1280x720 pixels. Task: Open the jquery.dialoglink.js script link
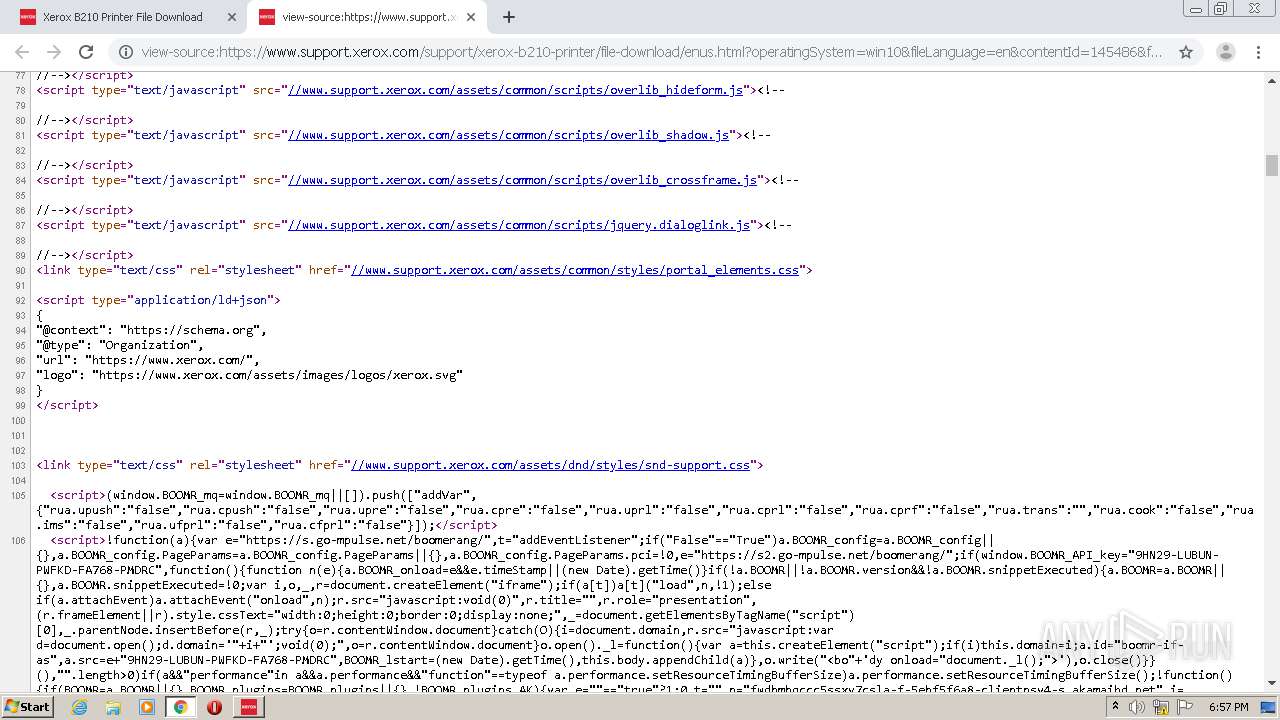(519, 225)
